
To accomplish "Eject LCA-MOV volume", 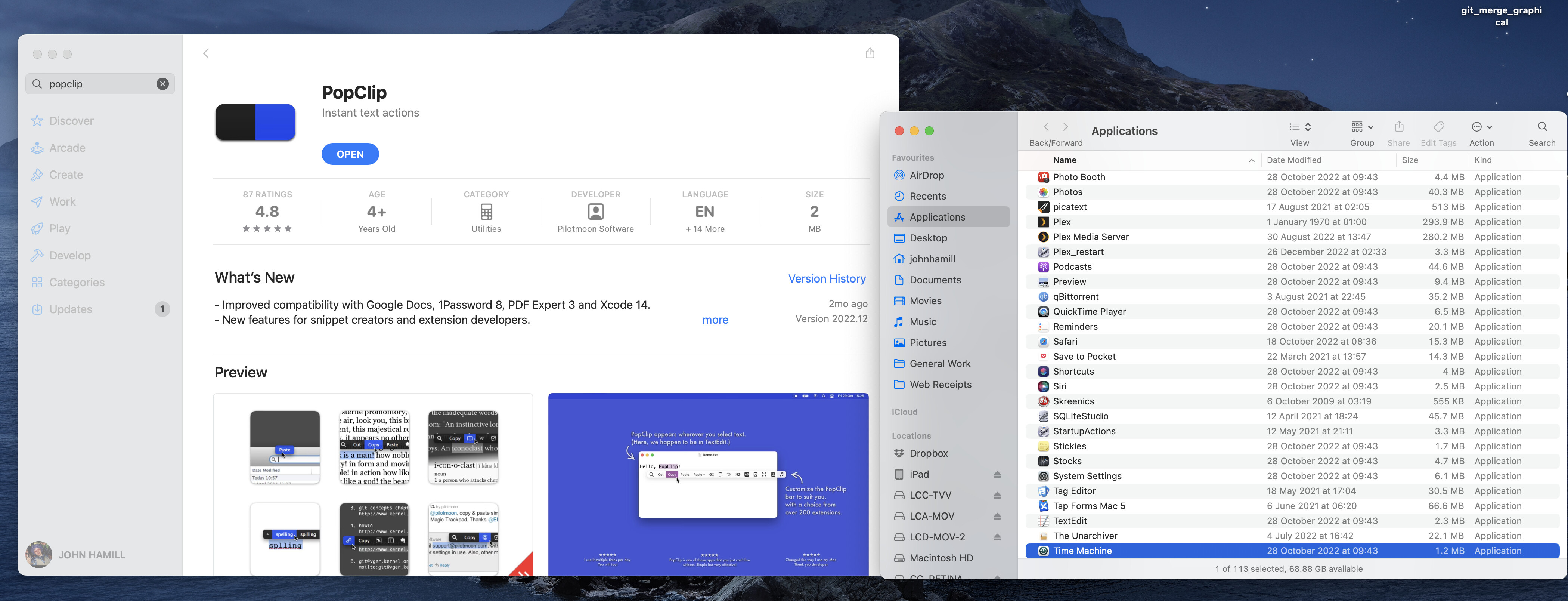I will click(x=997, y=517).
